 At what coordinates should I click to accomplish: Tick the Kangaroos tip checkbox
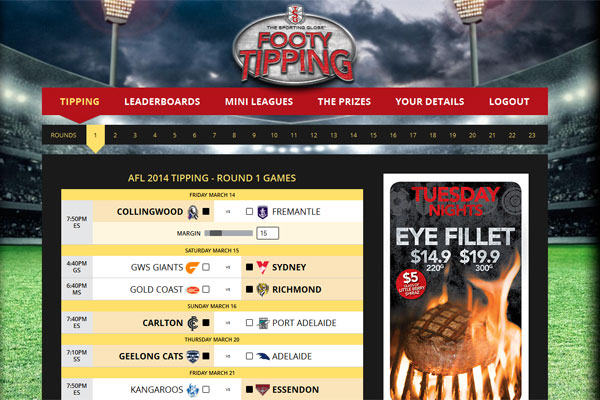206,389
